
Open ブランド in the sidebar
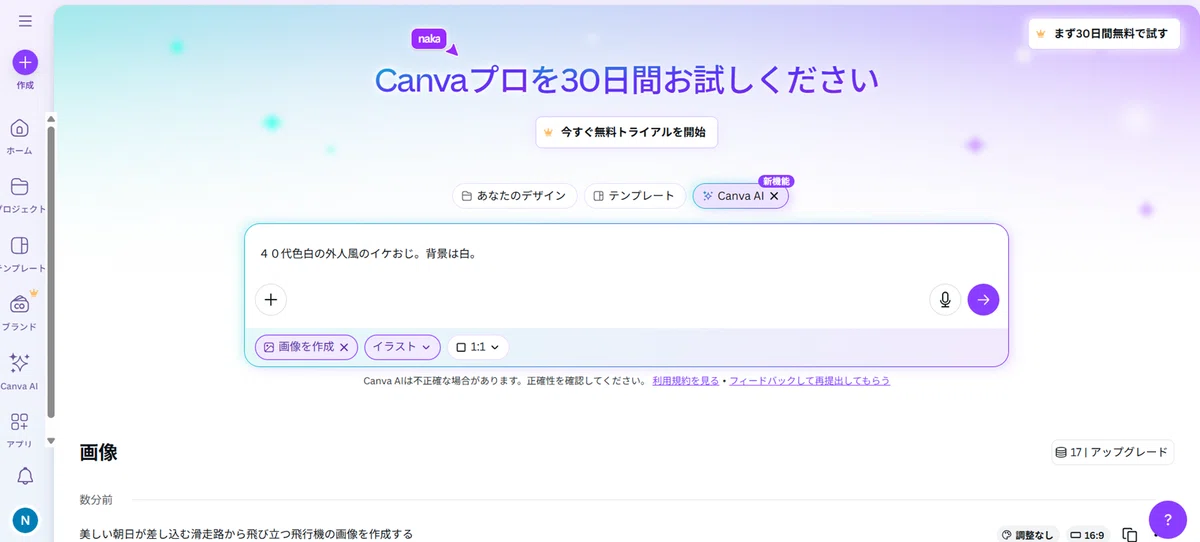click(20, 312)
